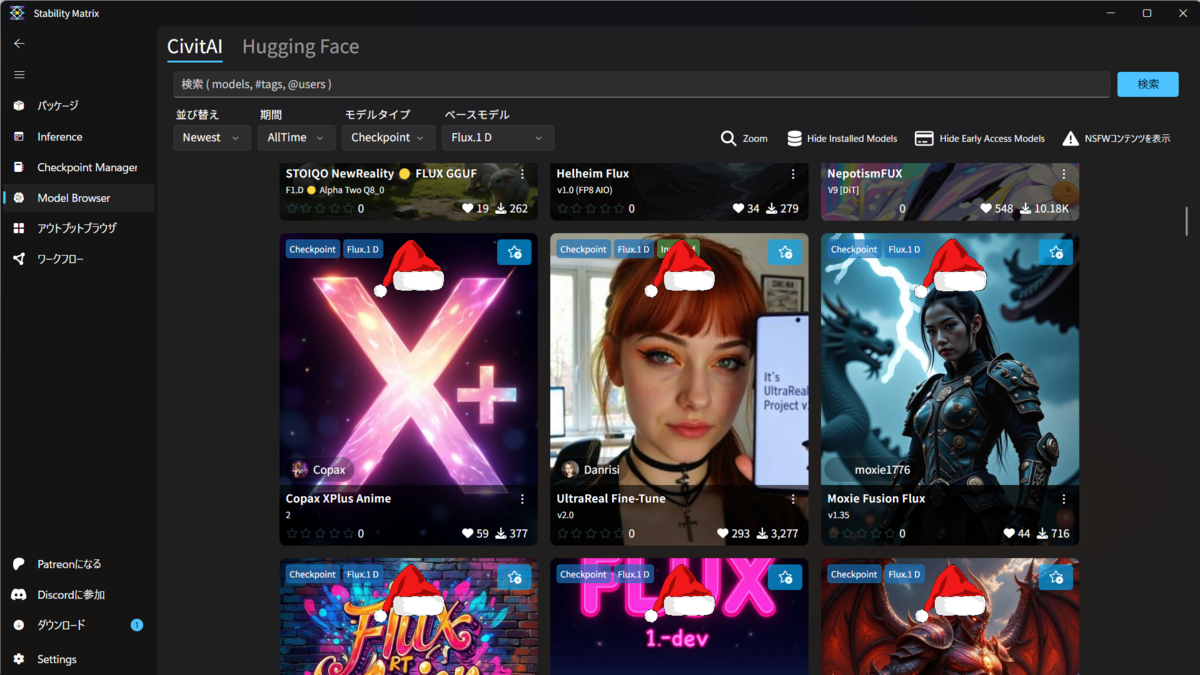
Task: Click the notification badge on ダウンロード
Action: point(137,625)
